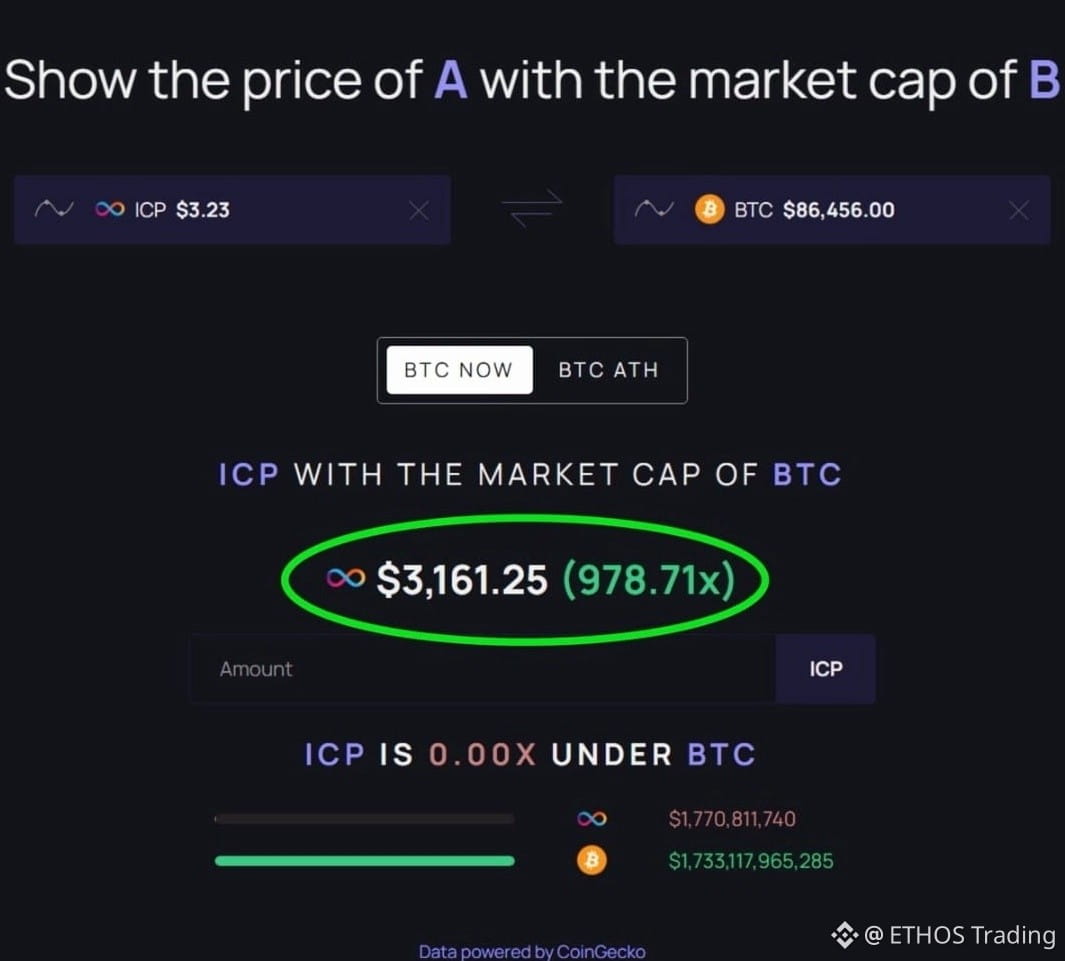Click the Bitcoin logo in the BTC selector
The image size is (1065, 961).
tap(709, 209)
